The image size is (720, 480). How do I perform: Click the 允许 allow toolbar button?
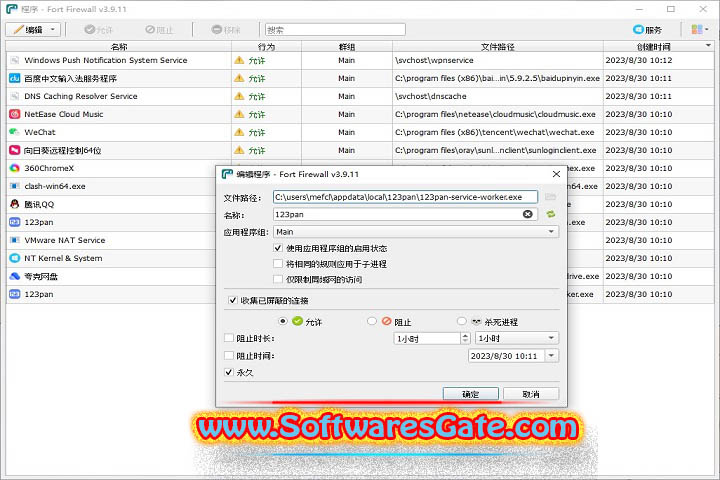coord(98,30)
